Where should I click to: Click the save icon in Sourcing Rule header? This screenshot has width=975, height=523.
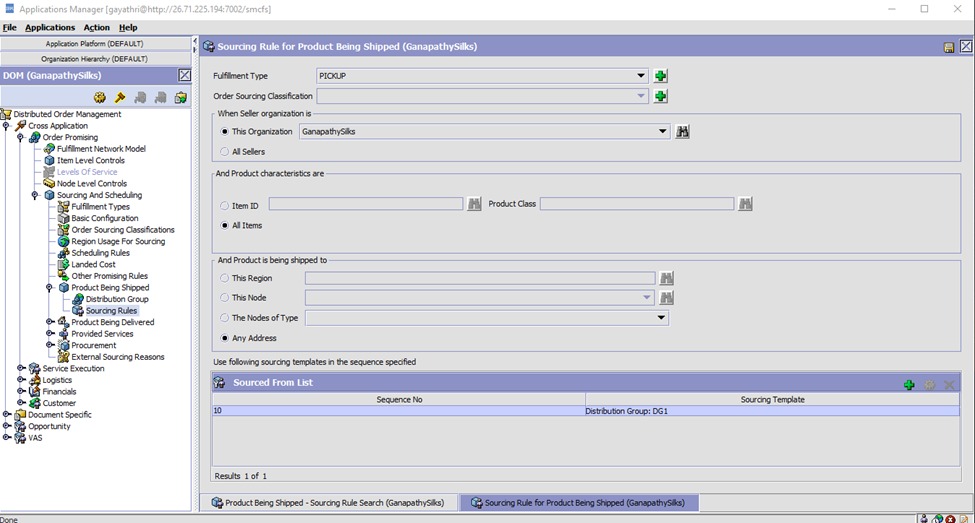(948, 47)
